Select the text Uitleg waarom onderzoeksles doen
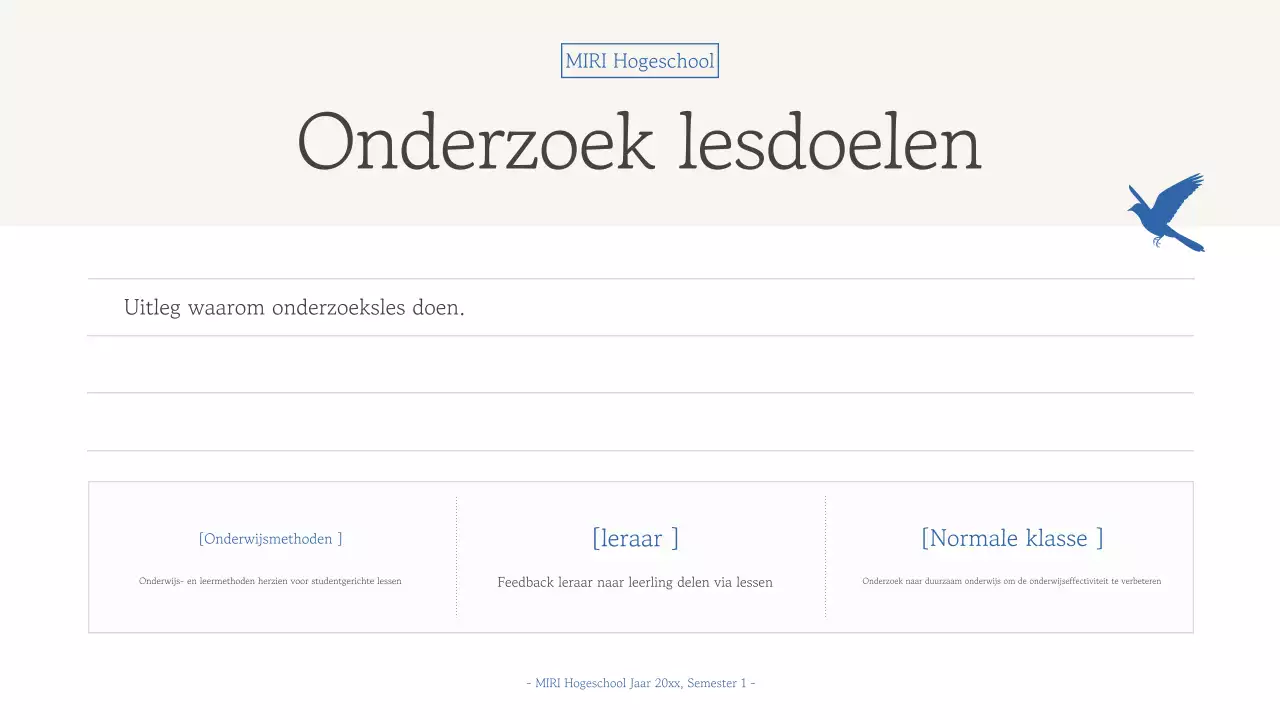This screenshot has width=1280, height=720. (x=294, y=307)
